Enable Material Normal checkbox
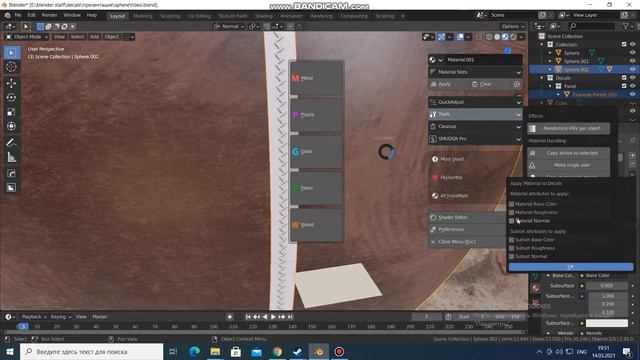 click(x=511, y=221)
